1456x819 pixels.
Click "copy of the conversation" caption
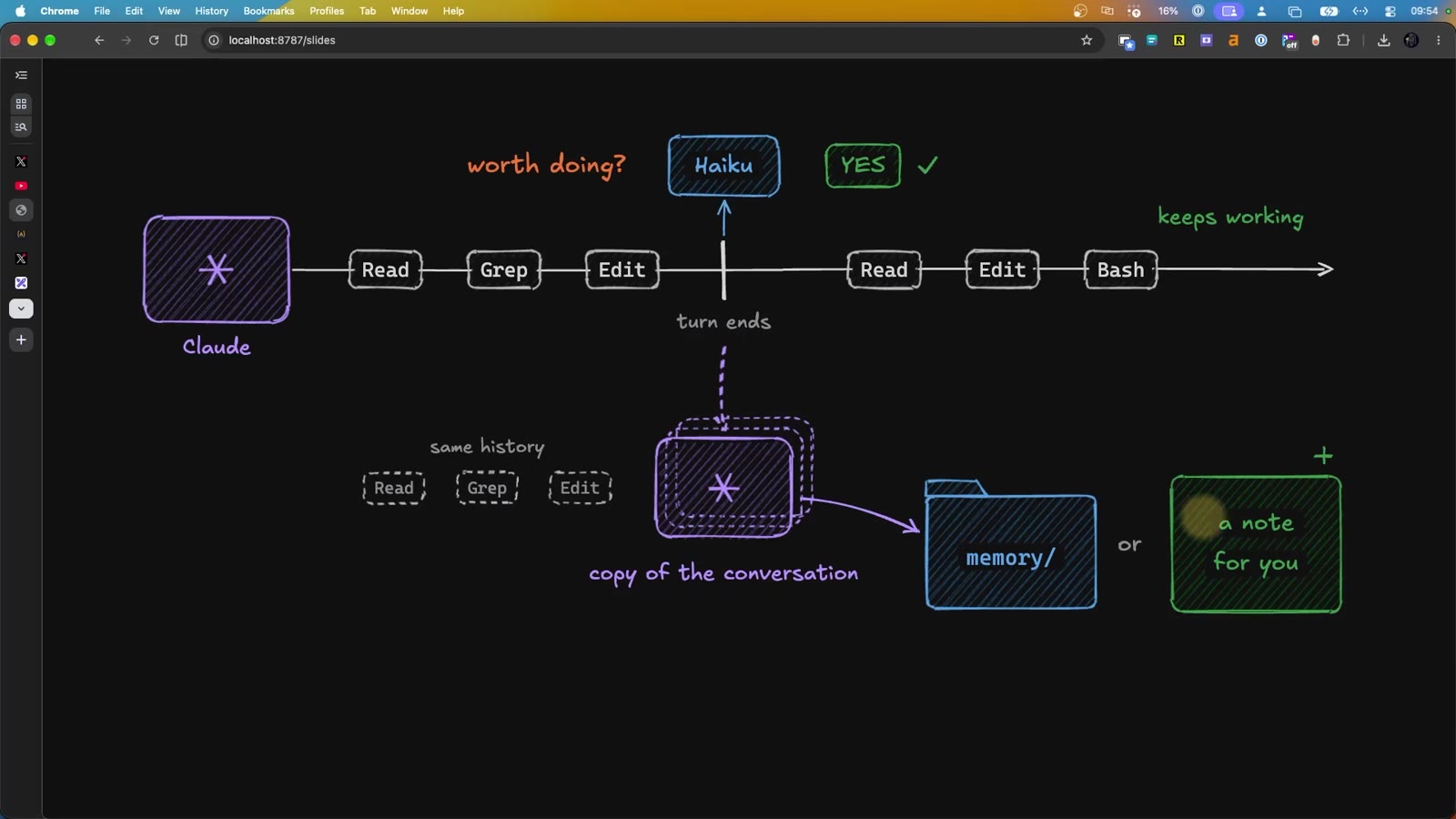click(723, 573)
